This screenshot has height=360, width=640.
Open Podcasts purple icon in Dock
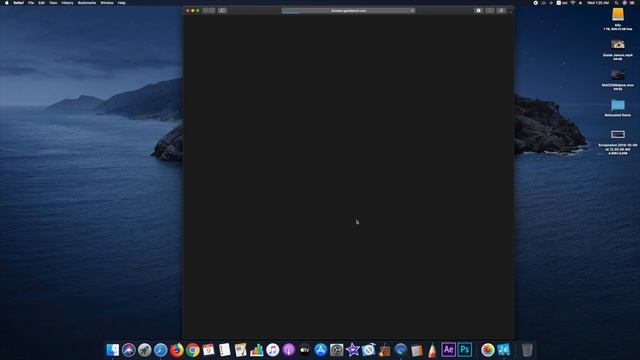click(x=289, y=350)
